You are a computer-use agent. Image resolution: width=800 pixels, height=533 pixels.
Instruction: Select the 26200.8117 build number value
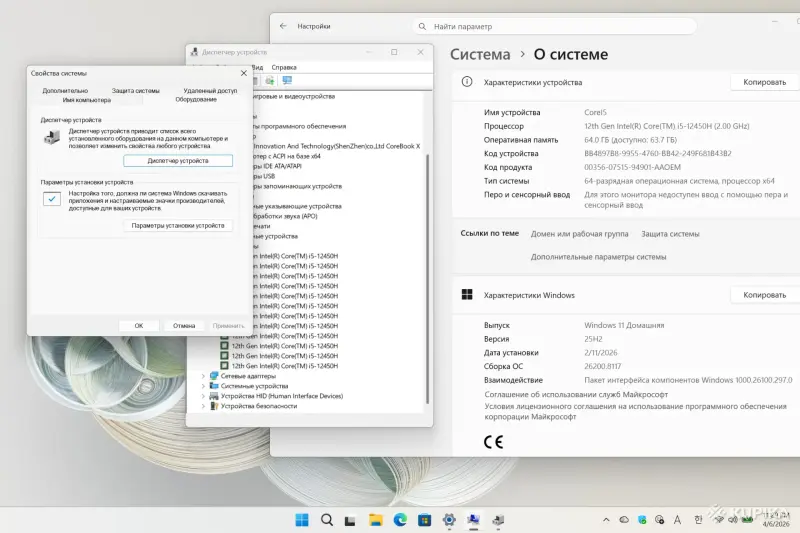coord(602,366)
